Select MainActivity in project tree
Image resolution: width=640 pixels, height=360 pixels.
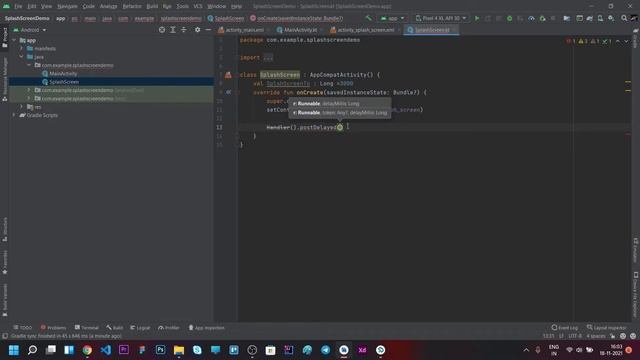click(x=63, y=73)
